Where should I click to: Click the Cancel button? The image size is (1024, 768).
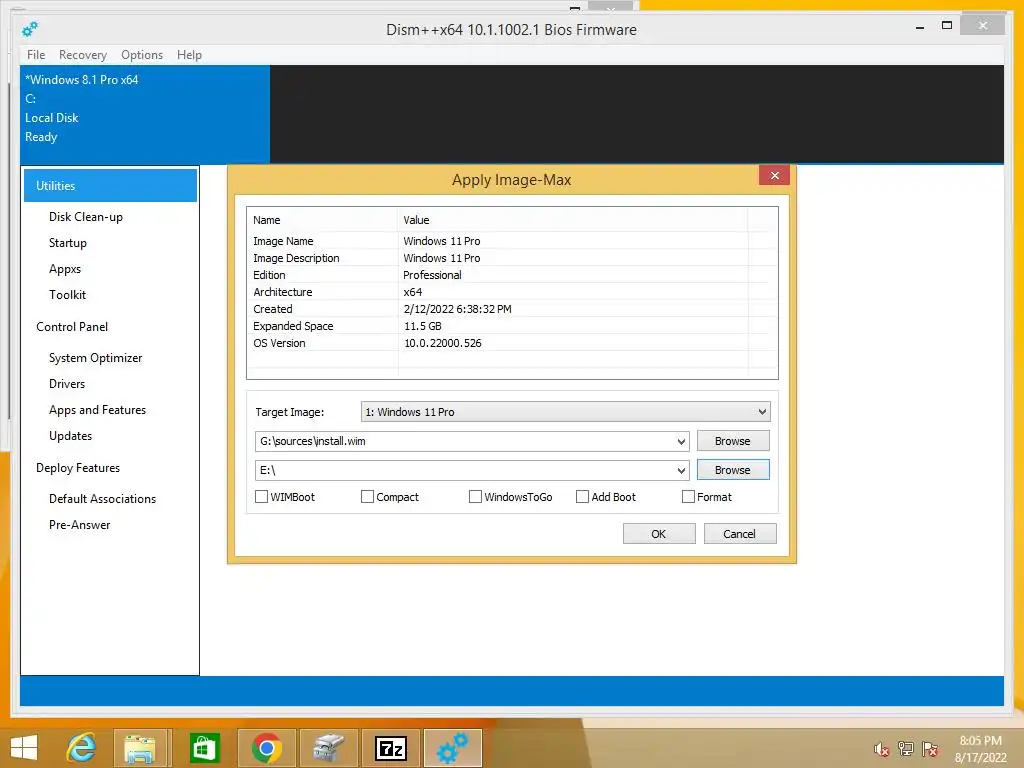pyautogui.click(x=740, y=534)
